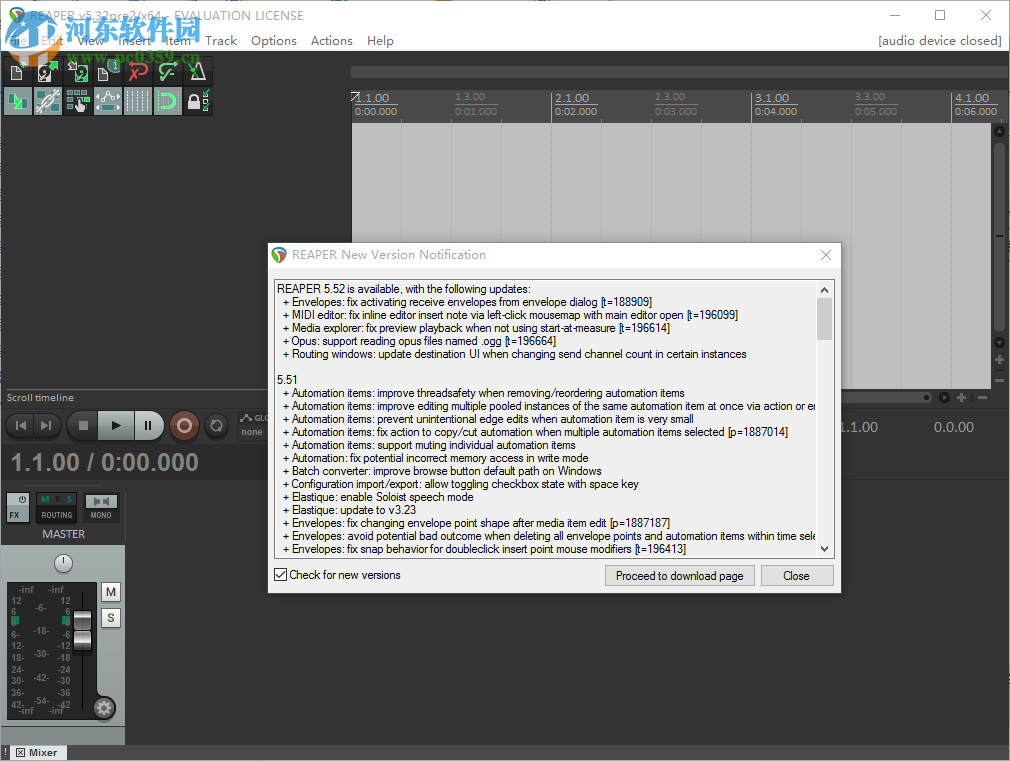
Task: Open the Actions menu
Action: click(332, 41)
